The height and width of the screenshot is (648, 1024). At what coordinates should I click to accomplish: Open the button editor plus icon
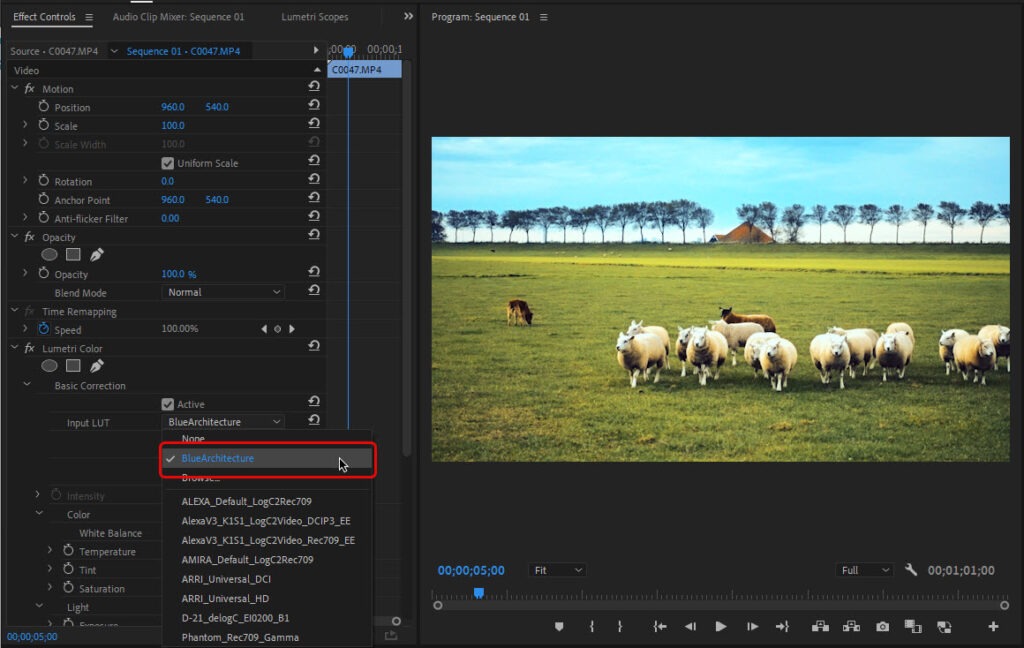[993, 627]
